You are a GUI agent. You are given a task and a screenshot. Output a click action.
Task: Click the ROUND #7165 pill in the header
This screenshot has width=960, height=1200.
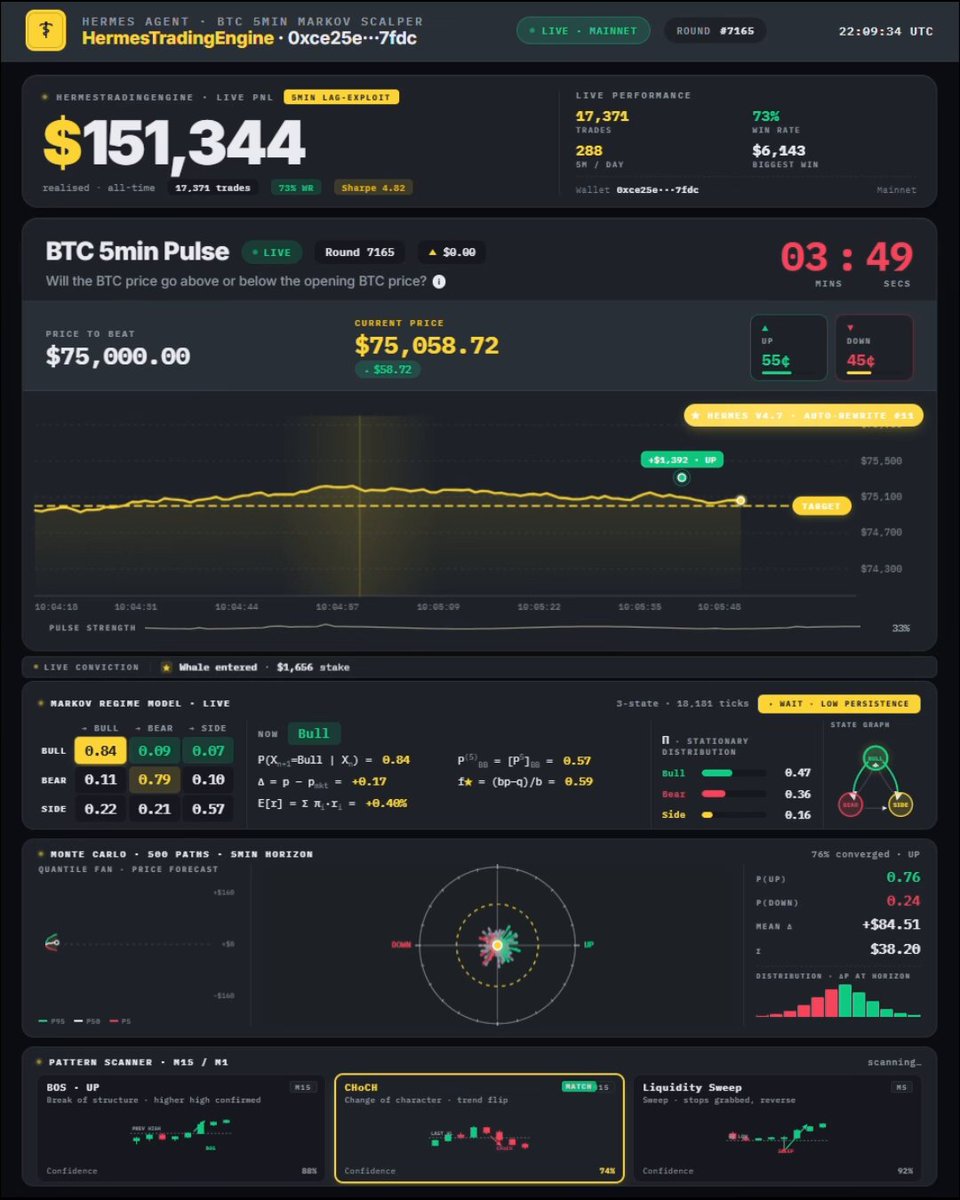(x=715, y=31)
